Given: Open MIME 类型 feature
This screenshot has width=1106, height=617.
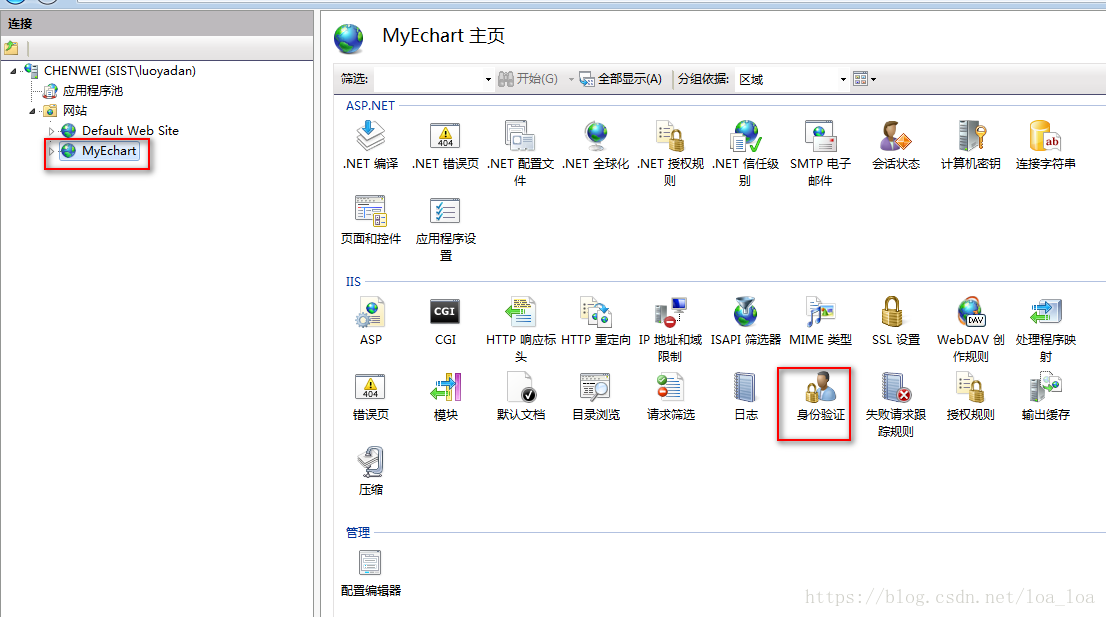Looking at the screenshot, I should [x=820, y=322].
